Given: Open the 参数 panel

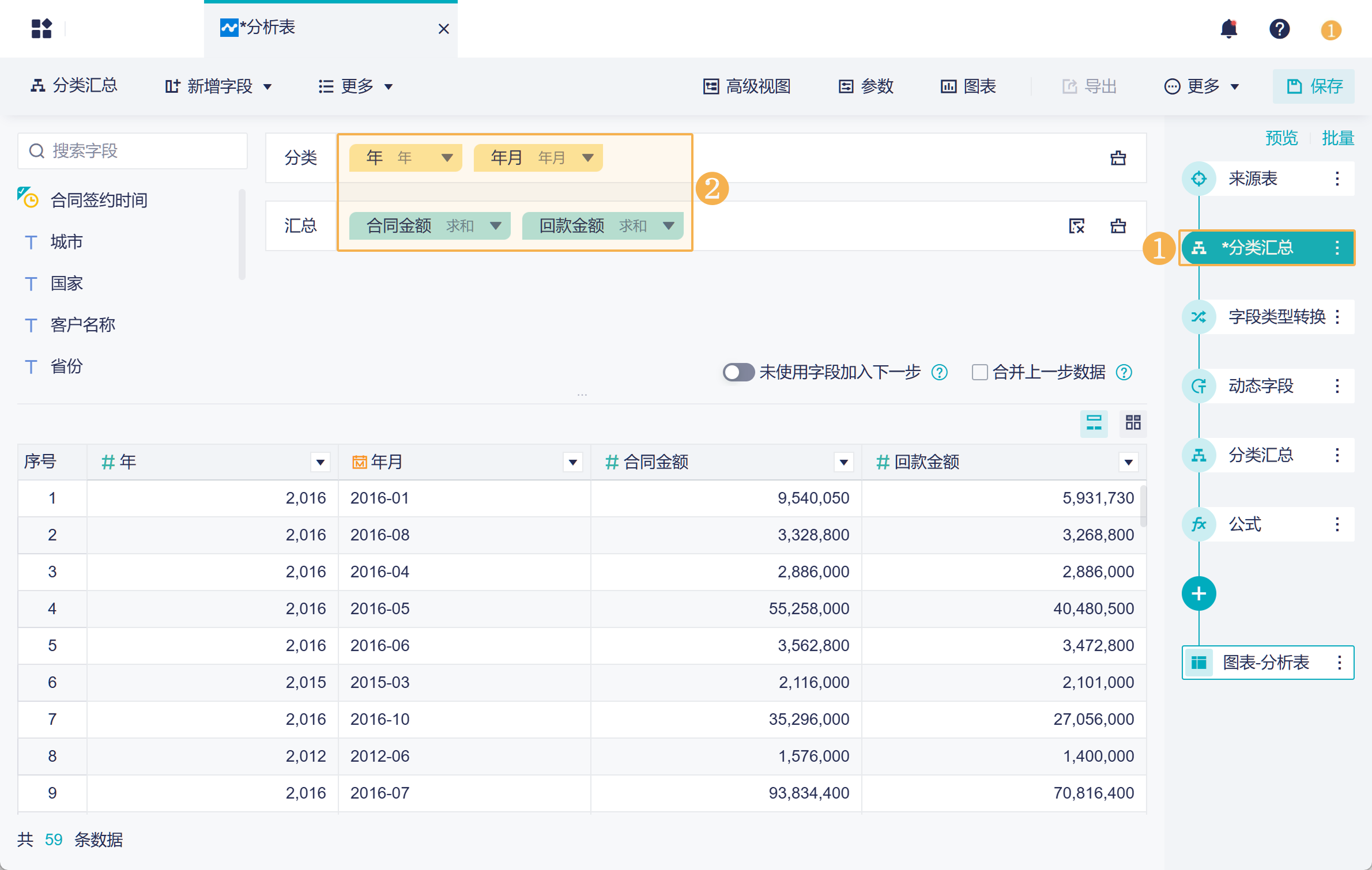Looking at the screenshot, I should click(x=865, y=86).
